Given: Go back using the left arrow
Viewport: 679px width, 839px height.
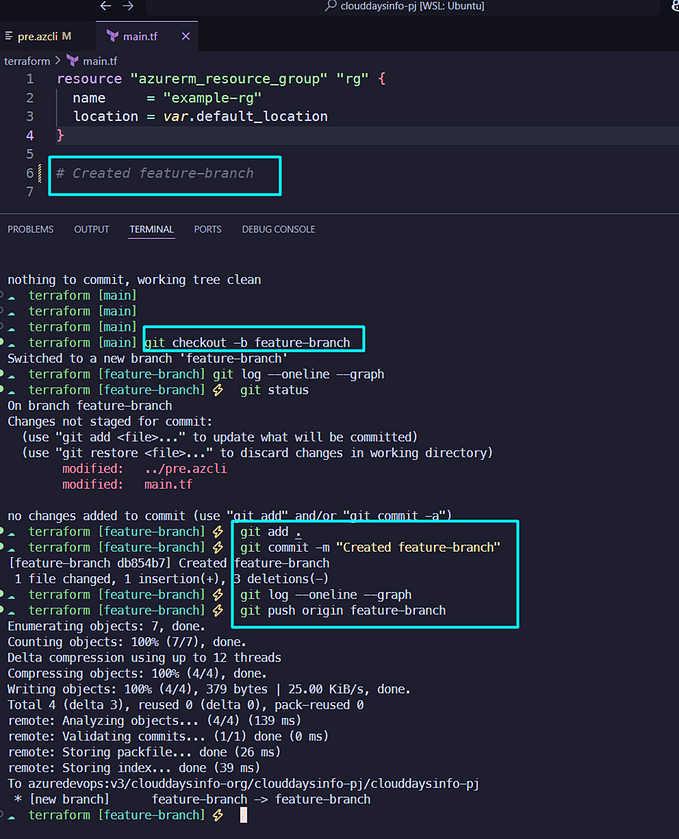Looking at the screenshot, I should [106, 6].
